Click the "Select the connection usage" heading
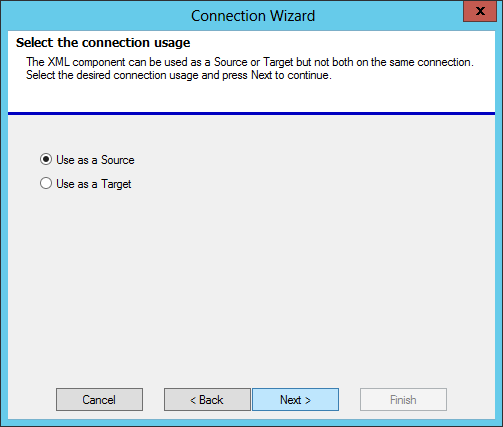503x427 pixels. click(x=103, y=43)
